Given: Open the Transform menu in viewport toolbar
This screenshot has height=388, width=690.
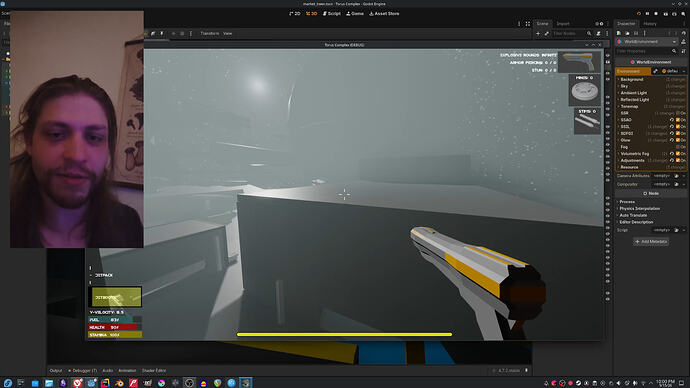Looking at the screenshot, I should [209, 33].
